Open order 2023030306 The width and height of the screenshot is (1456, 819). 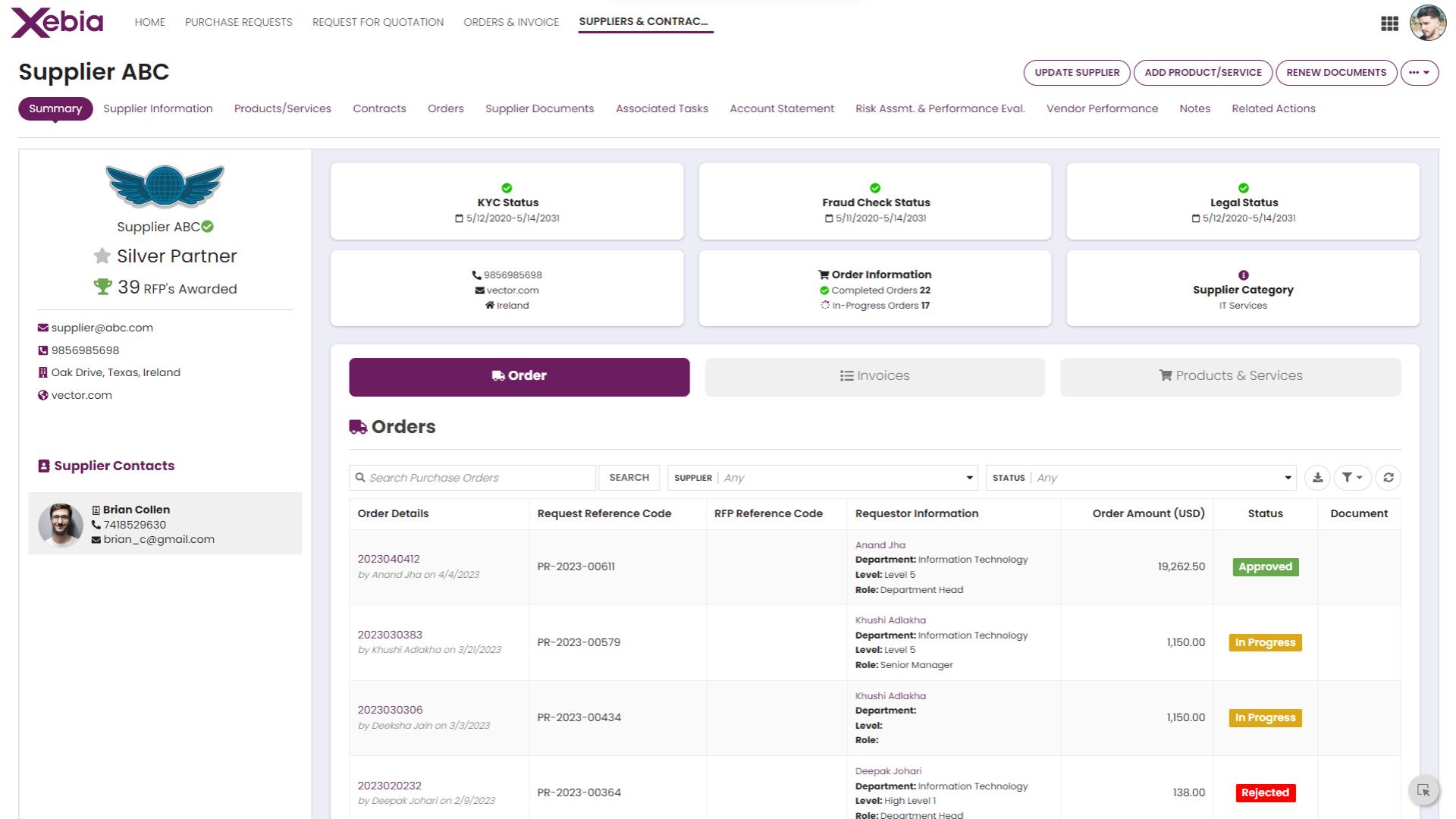click(x=390, y=710)
